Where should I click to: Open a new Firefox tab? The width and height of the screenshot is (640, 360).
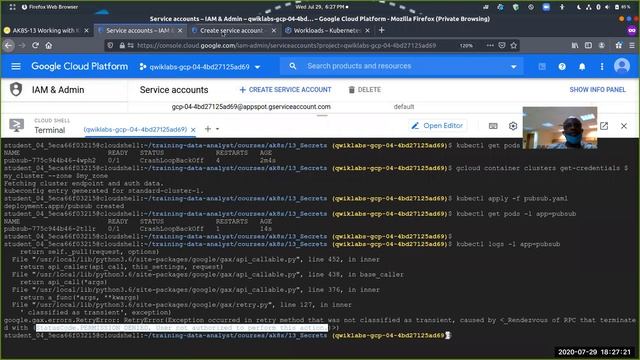pyautogui.click(x=382, y=30)
